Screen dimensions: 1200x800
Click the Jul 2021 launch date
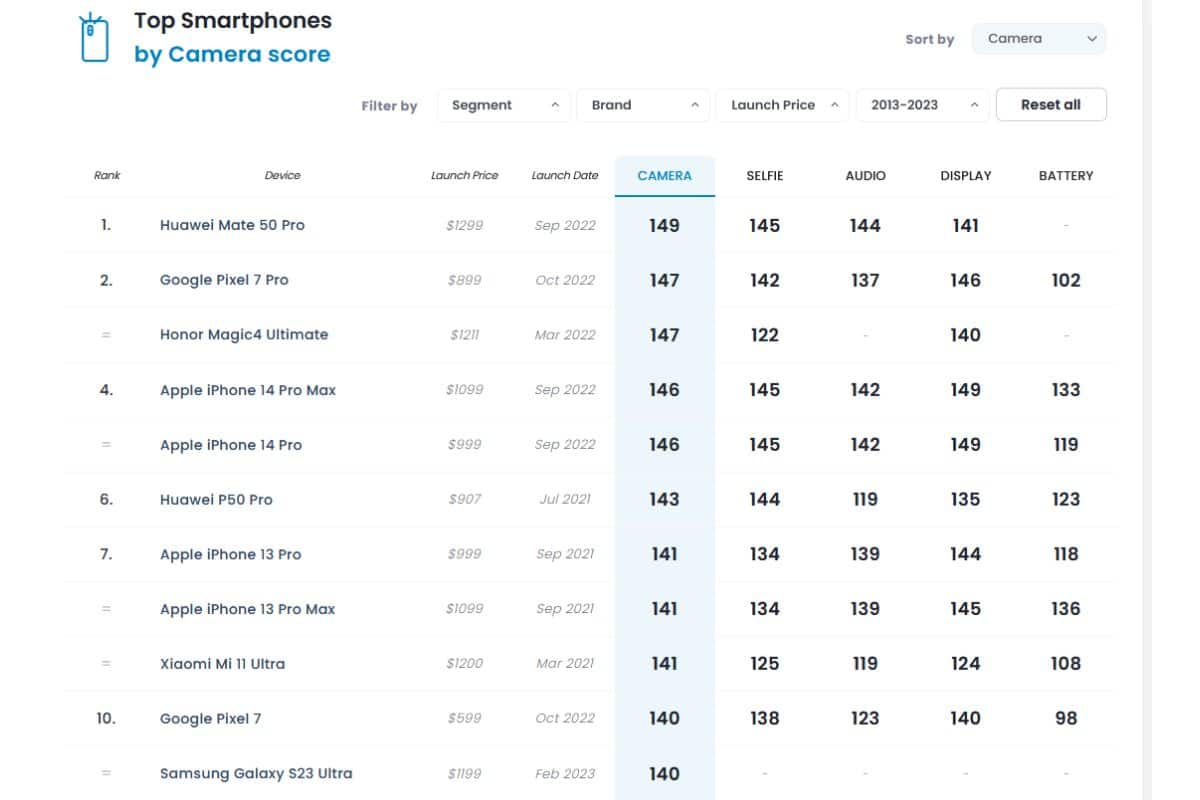click(x=565, y=500)
